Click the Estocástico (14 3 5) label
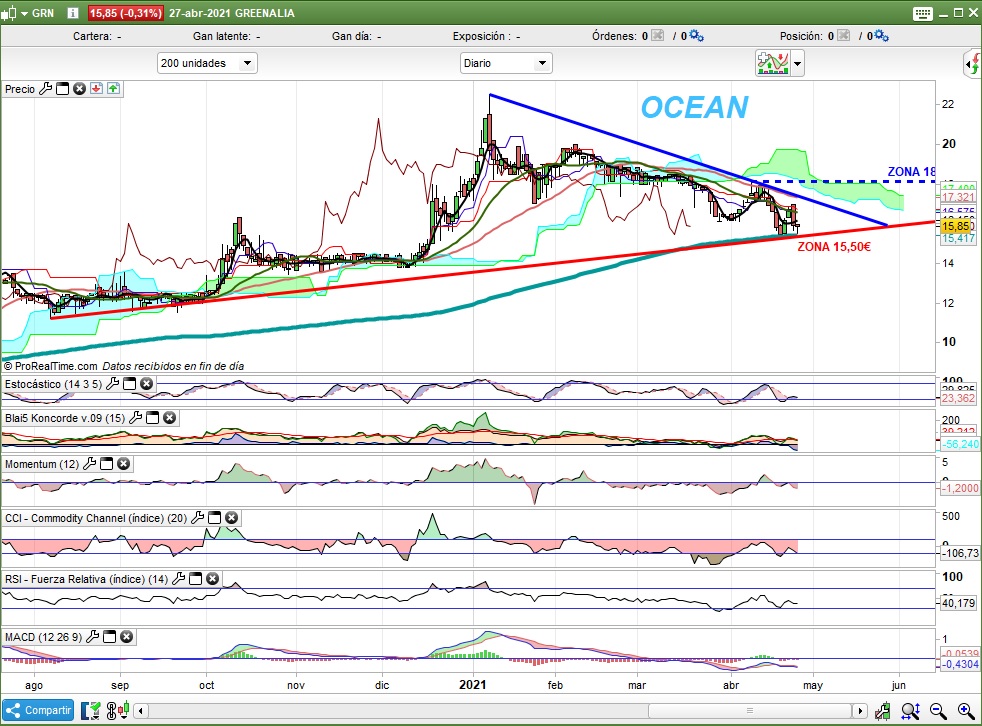Viewport: 982px width, 726px height. 53,384
